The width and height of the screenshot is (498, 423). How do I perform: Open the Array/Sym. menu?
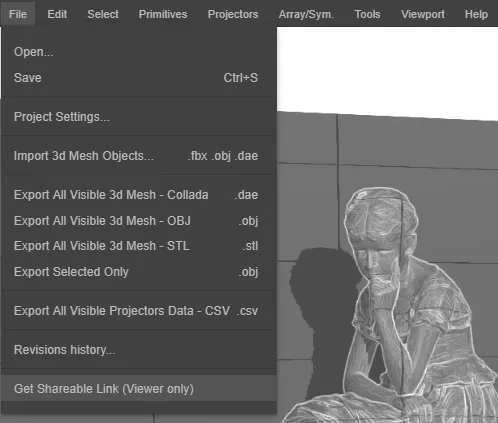tap(306, 14)
